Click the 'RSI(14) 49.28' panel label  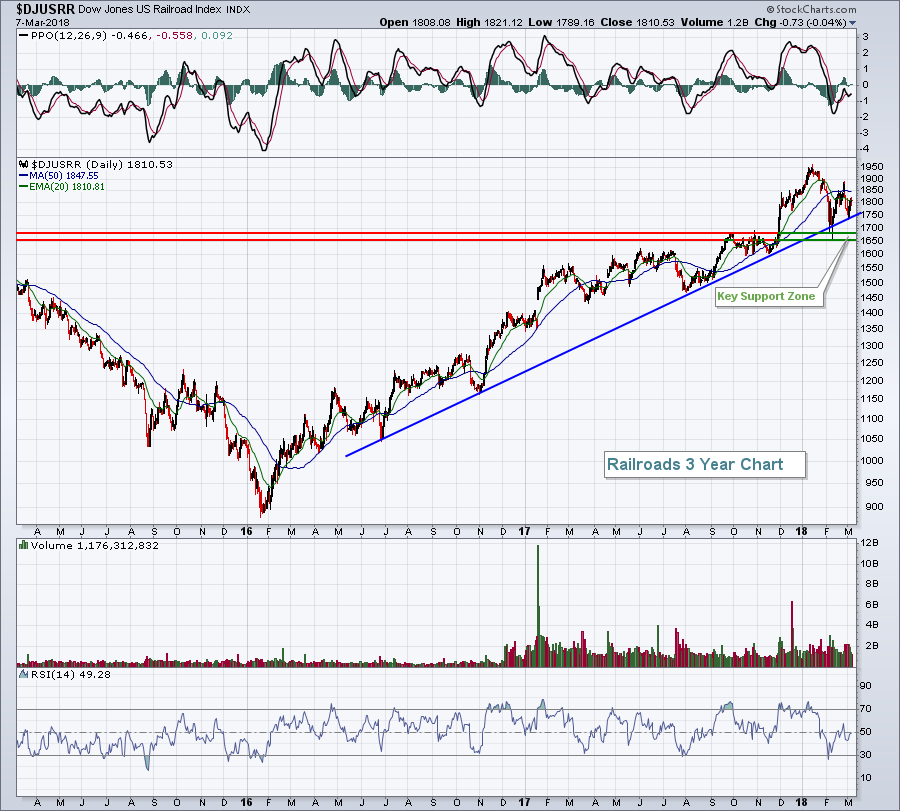pos(71,674)
